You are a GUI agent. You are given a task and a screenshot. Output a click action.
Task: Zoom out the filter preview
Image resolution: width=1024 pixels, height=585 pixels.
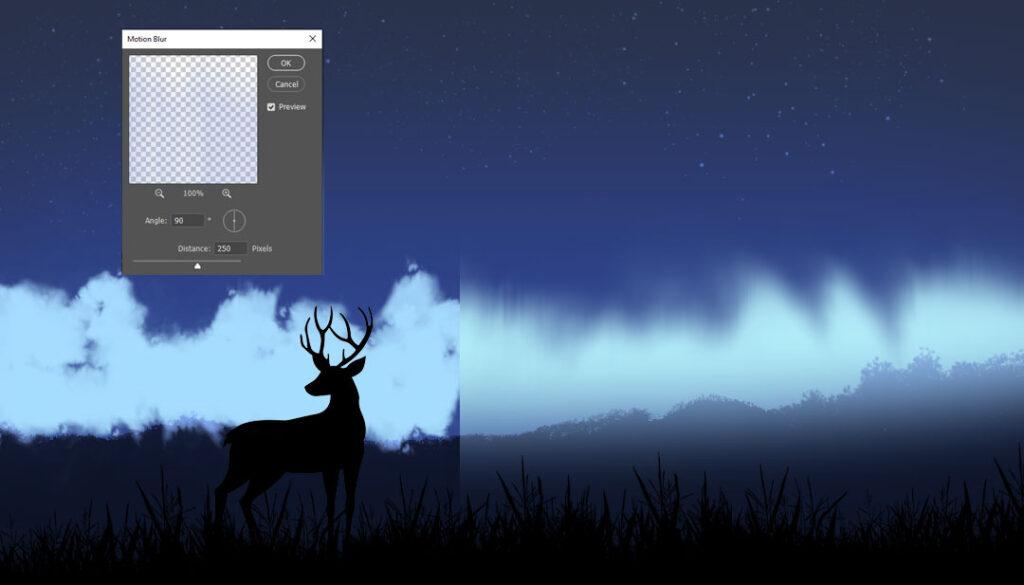tap(159, 193)
